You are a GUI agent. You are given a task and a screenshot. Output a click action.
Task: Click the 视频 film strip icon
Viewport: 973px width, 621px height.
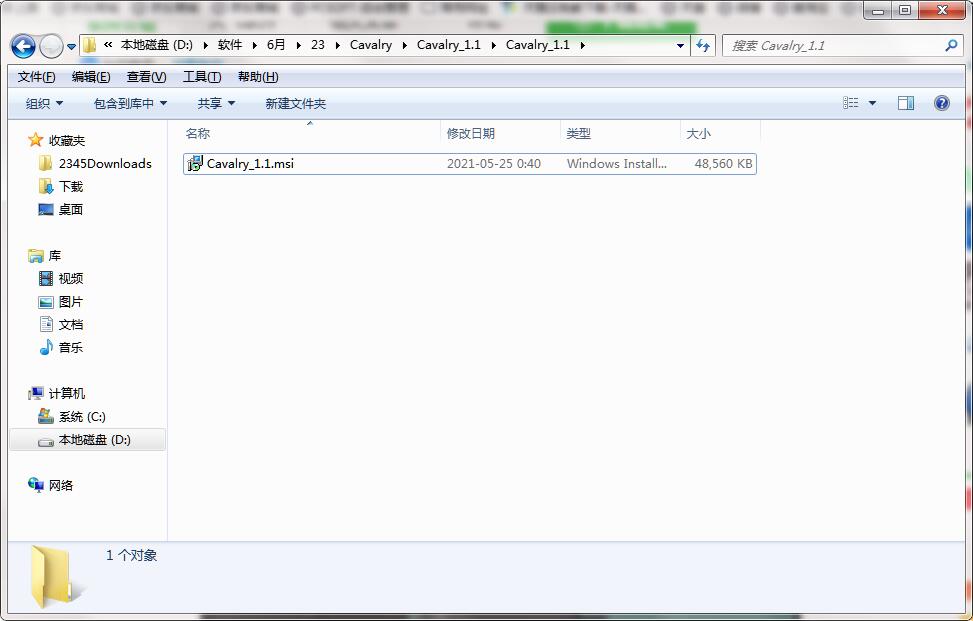pyautogui.click(x=46, y=279)
